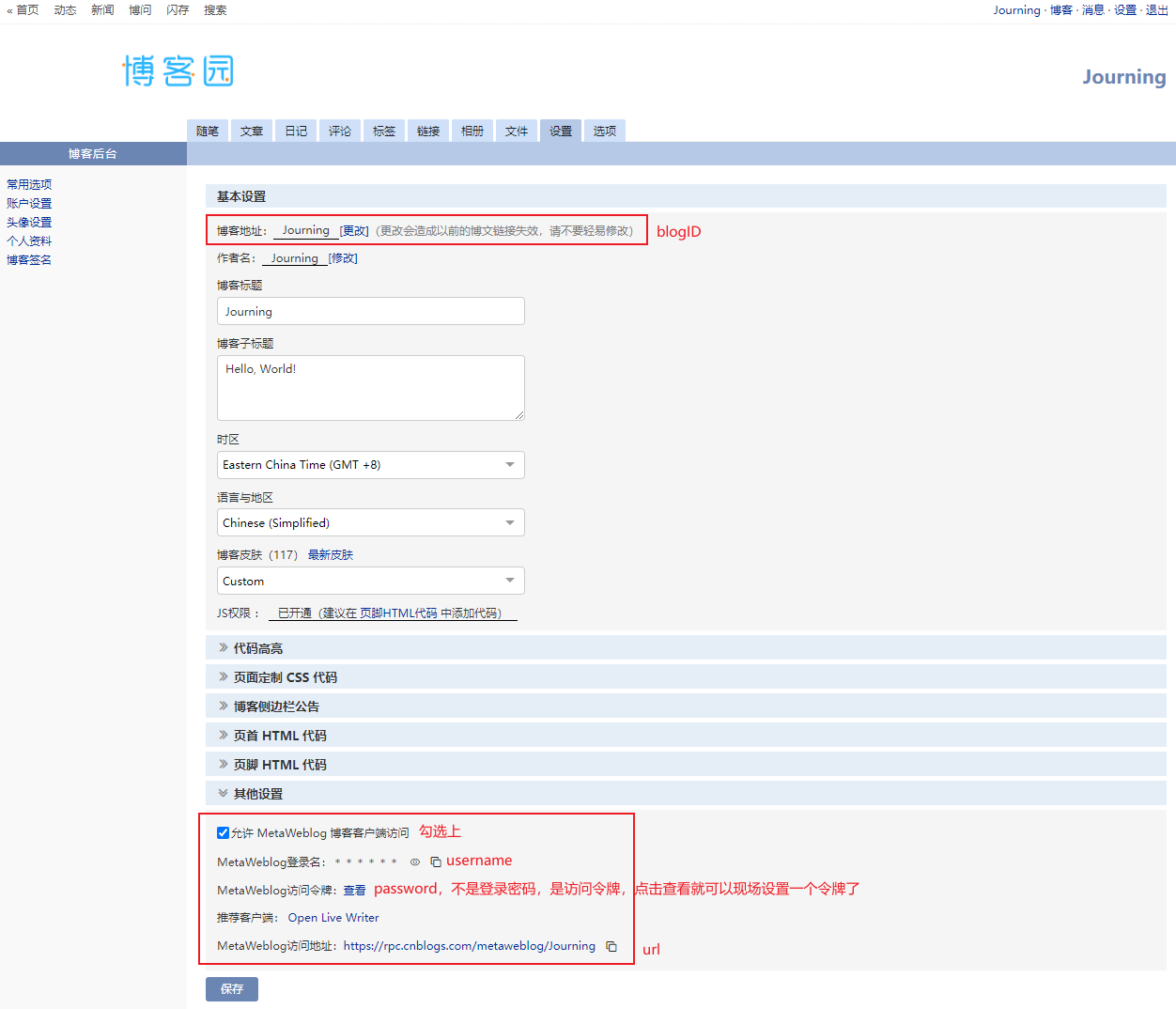Screen dimensions: 1176x1009
Task: Click 更改 link next to 博客地址
Action: pos(354,231)
